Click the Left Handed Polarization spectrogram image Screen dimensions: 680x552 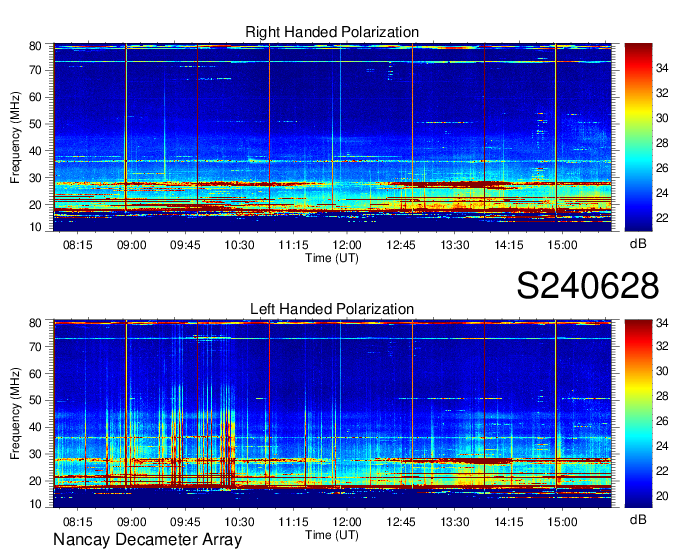pyautogui.click(x=332, y=414)
